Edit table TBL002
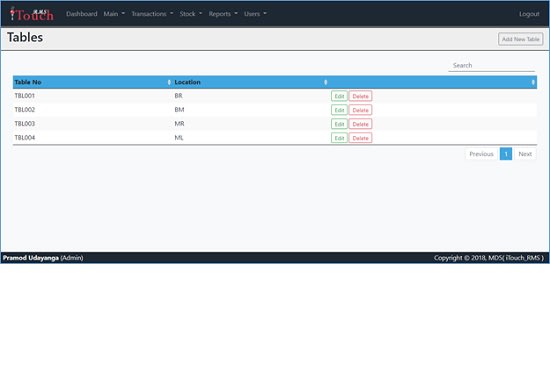Viewport: 550px width, 370px height. click(x=339, y=110)
